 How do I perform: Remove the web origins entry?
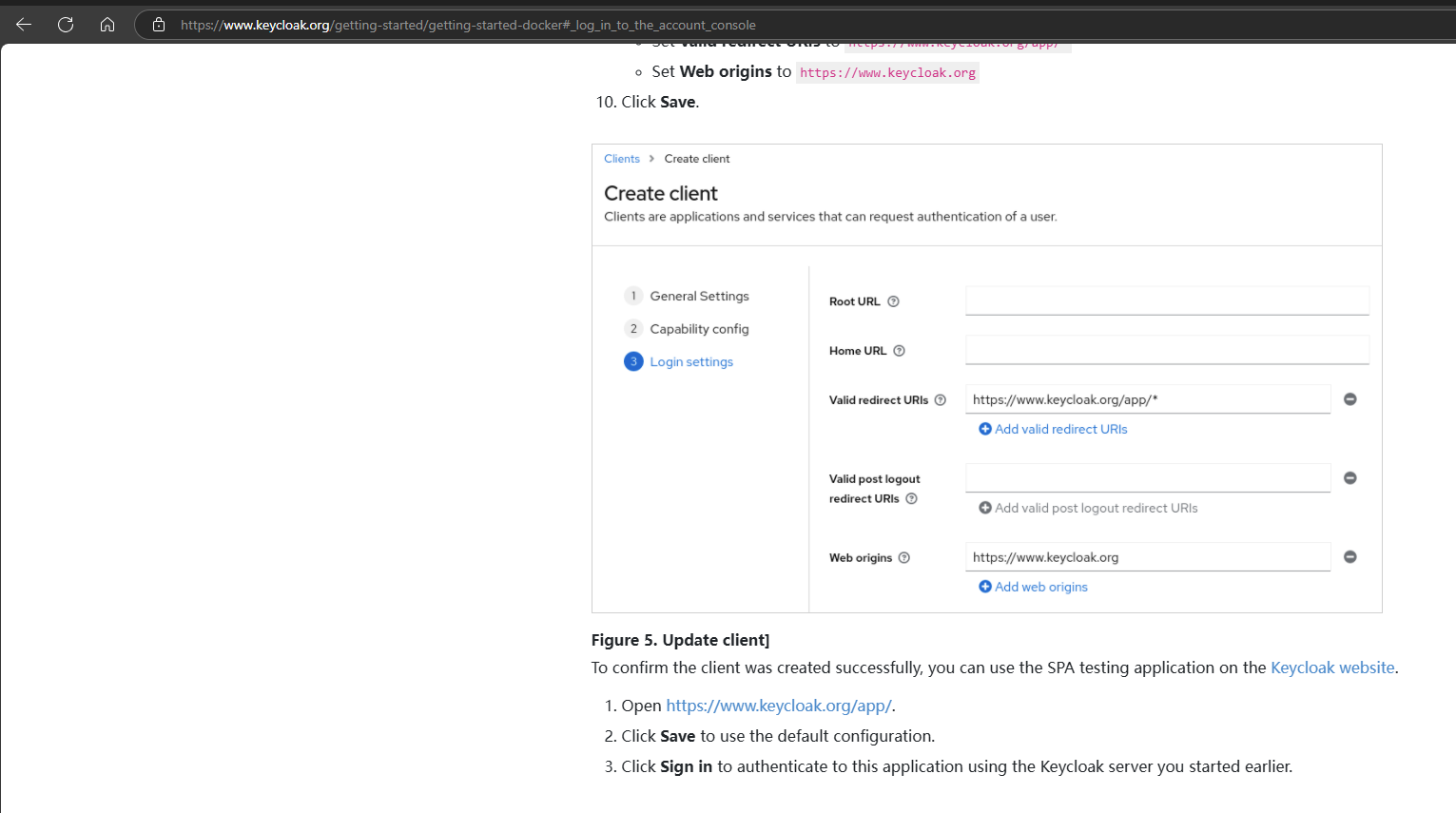[x=1349, y=557]
